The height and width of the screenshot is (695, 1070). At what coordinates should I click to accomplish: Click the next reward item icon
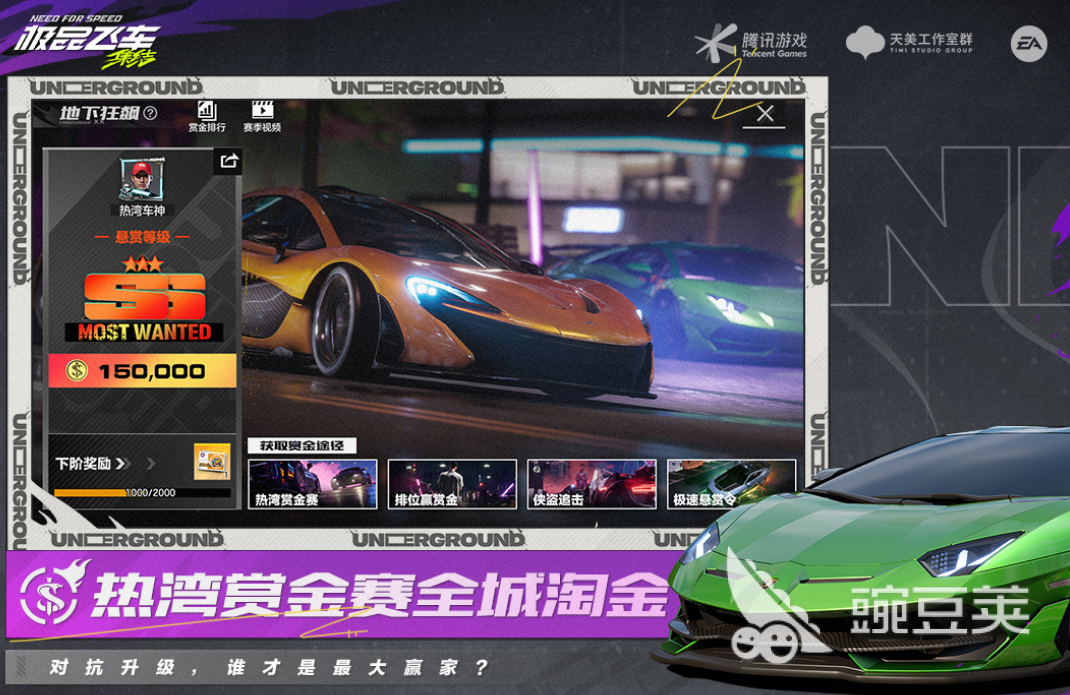pos(212,462)
